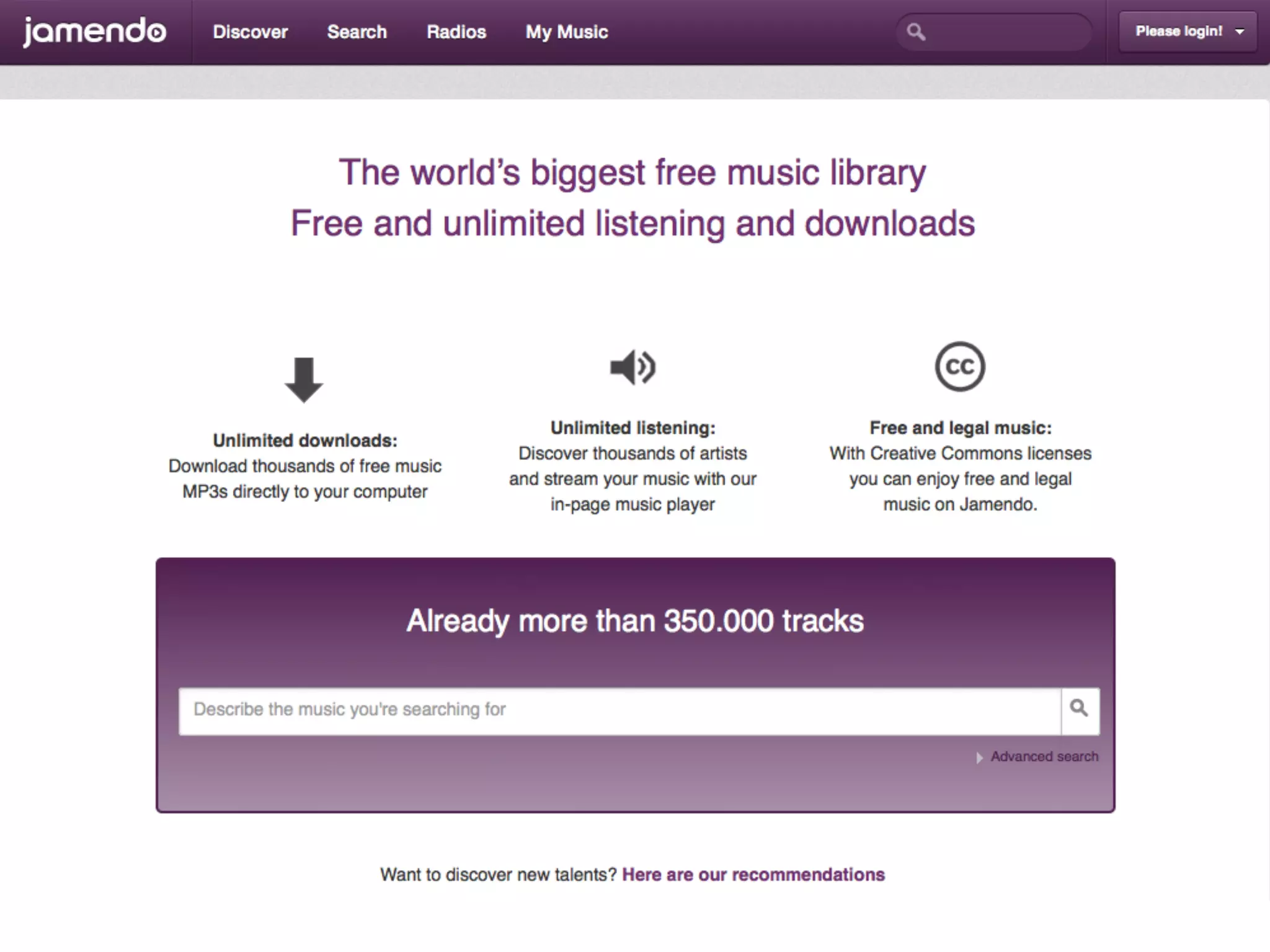Open the Radios section
The height and width of the screenshot is (952, 1270).
click(456, 32)
